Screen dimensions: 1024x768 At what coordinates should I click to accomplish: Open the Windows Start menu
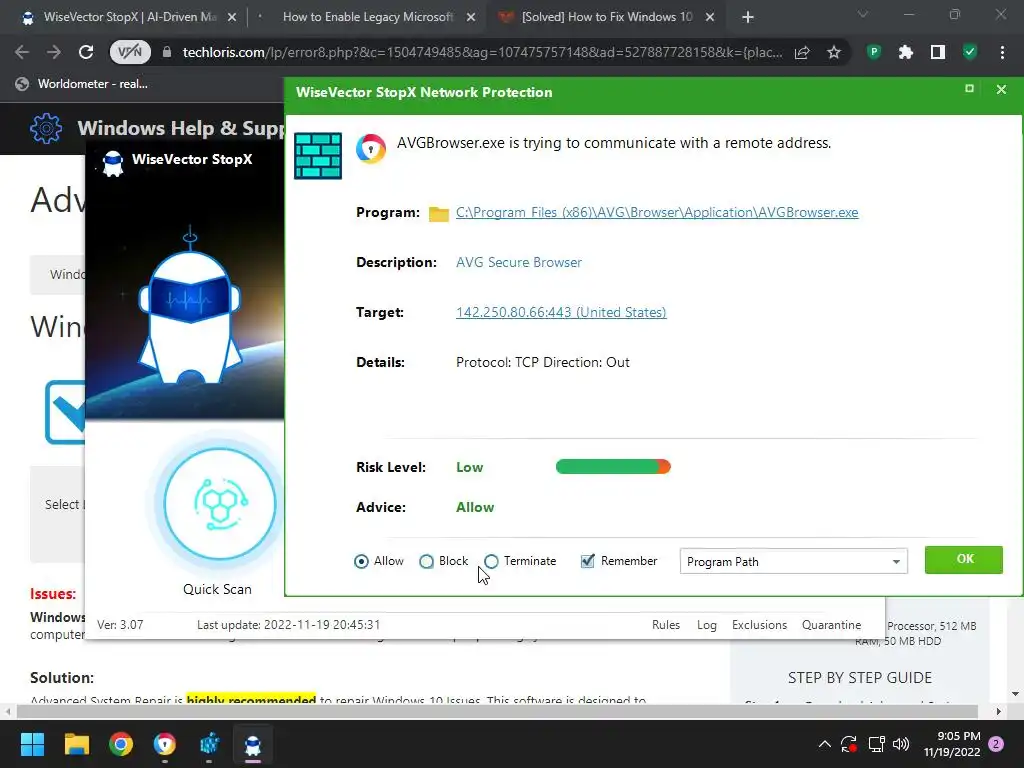[x=32, y=744]
